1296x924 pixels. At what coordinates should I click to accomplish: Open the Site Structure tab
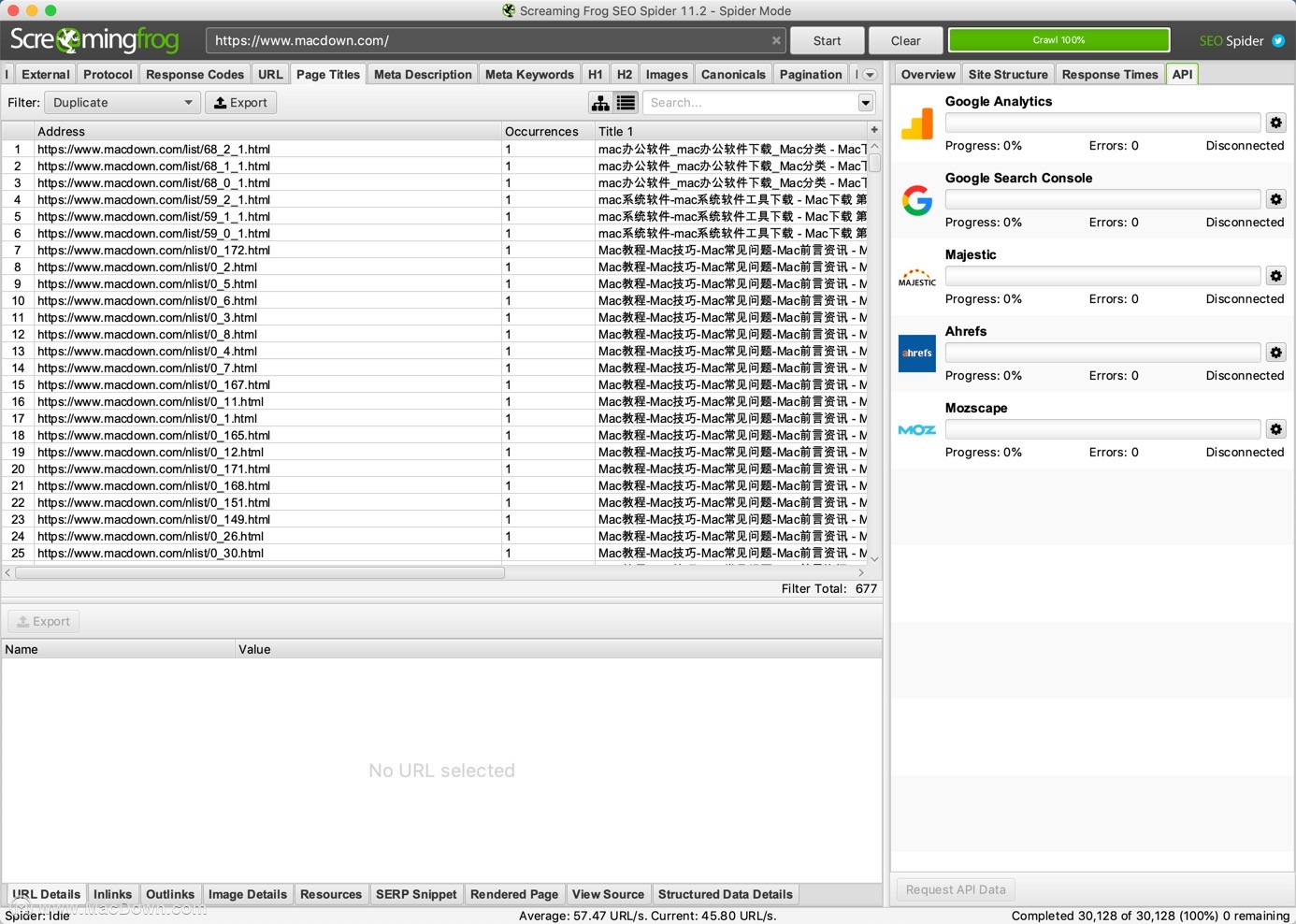(1008, 75)
